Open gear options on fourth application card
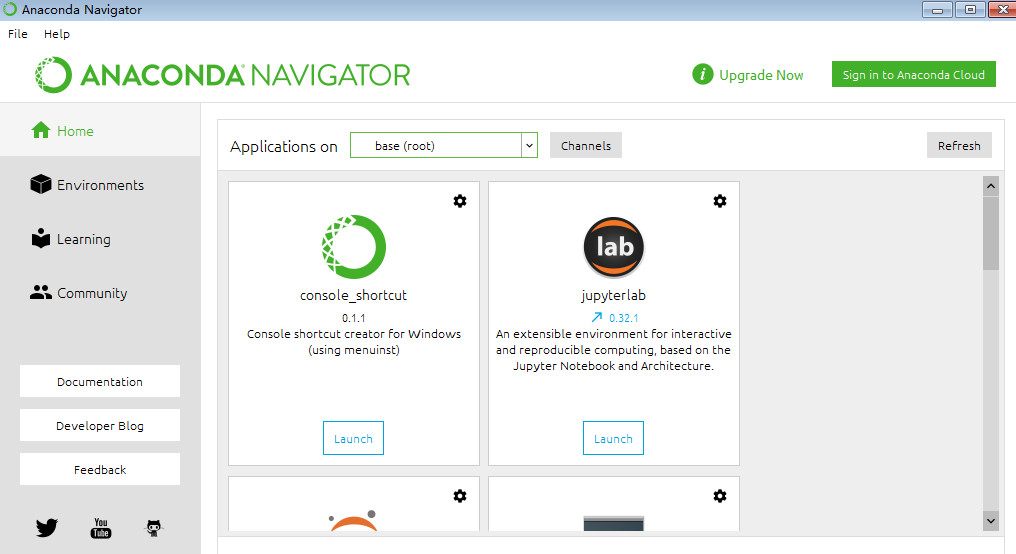This screenshot has height=554, width=1016. 719,496
